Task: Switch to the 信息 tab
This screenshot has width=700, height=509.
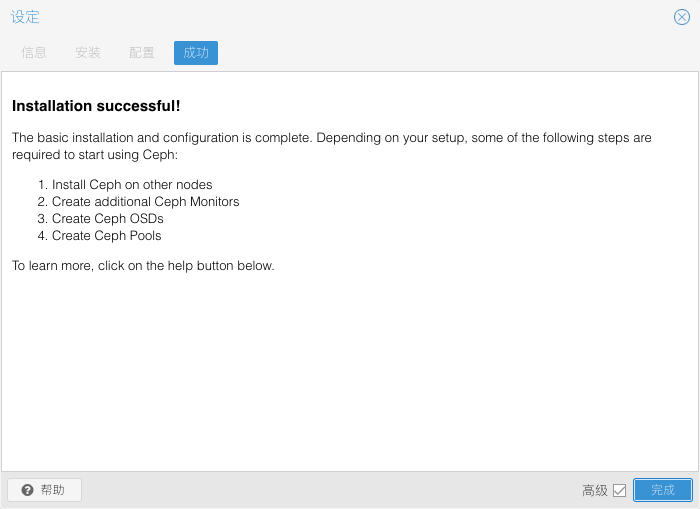Action: (34, 53)
